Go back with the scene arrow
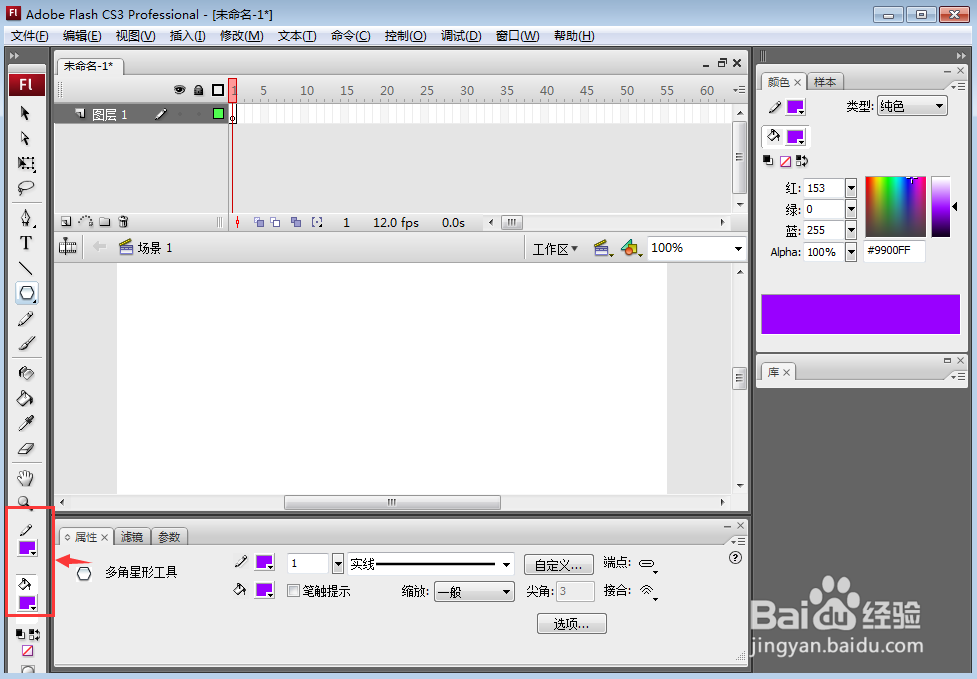The width and height of the screenshot is (977, 679). click(x=99, y=247)
